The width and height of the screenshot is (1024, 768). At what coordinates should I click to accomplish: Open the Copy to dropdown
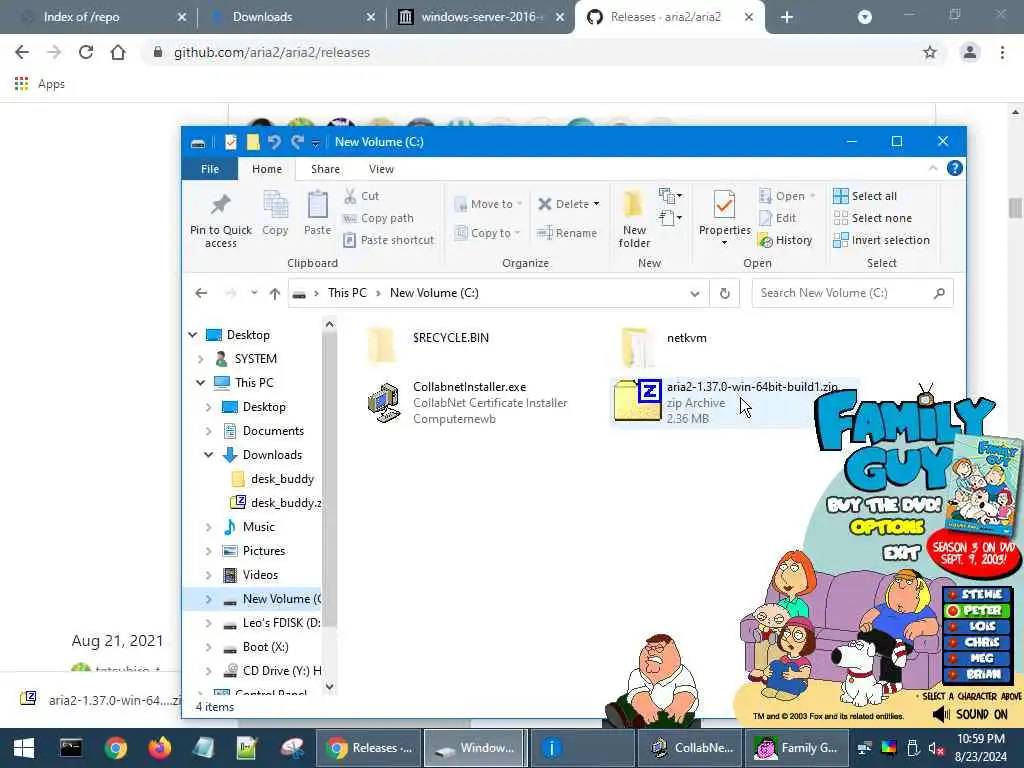[488, 232]
